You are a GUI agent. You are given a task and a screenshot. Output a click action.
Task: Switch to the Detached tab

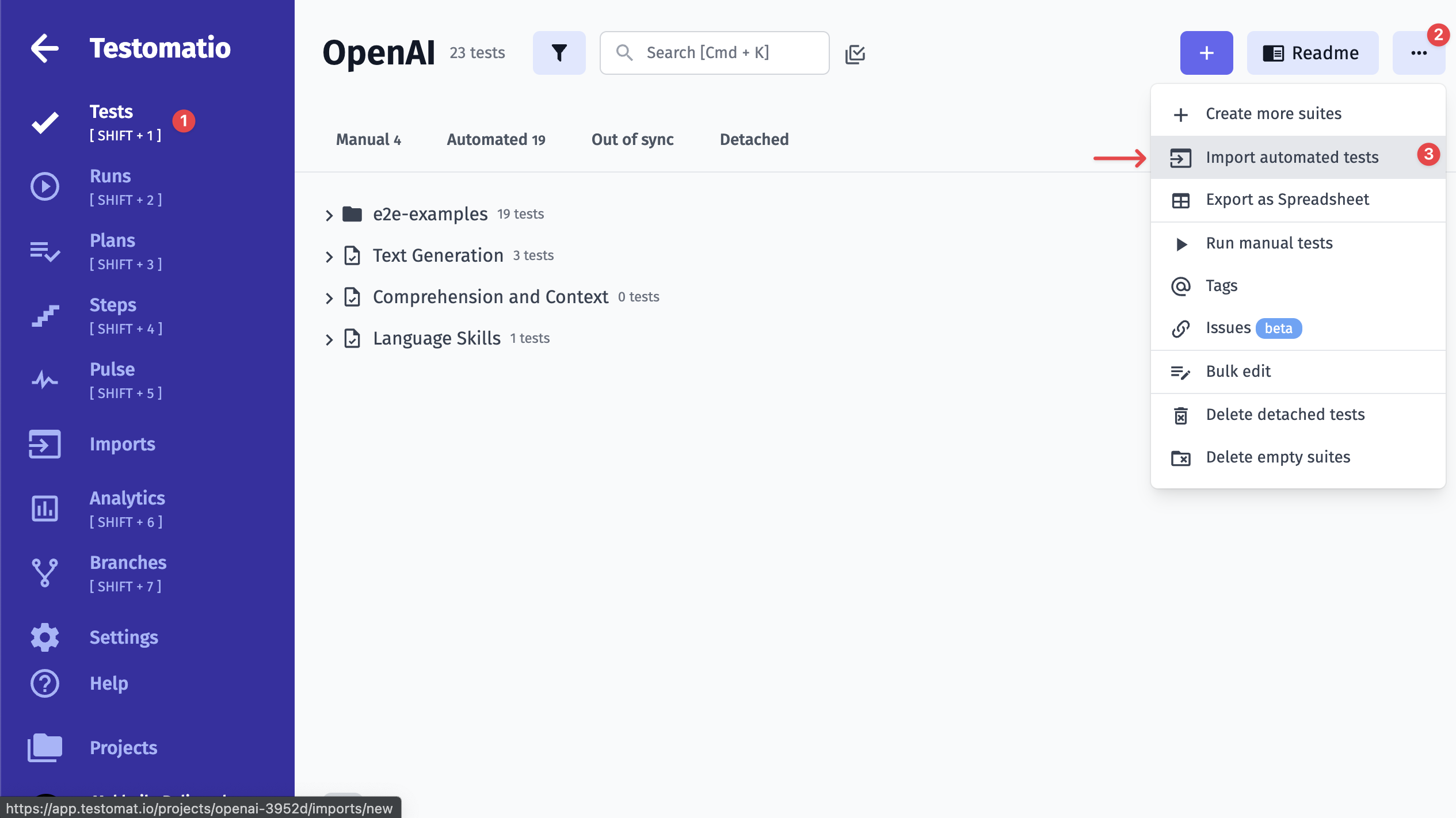754,139
